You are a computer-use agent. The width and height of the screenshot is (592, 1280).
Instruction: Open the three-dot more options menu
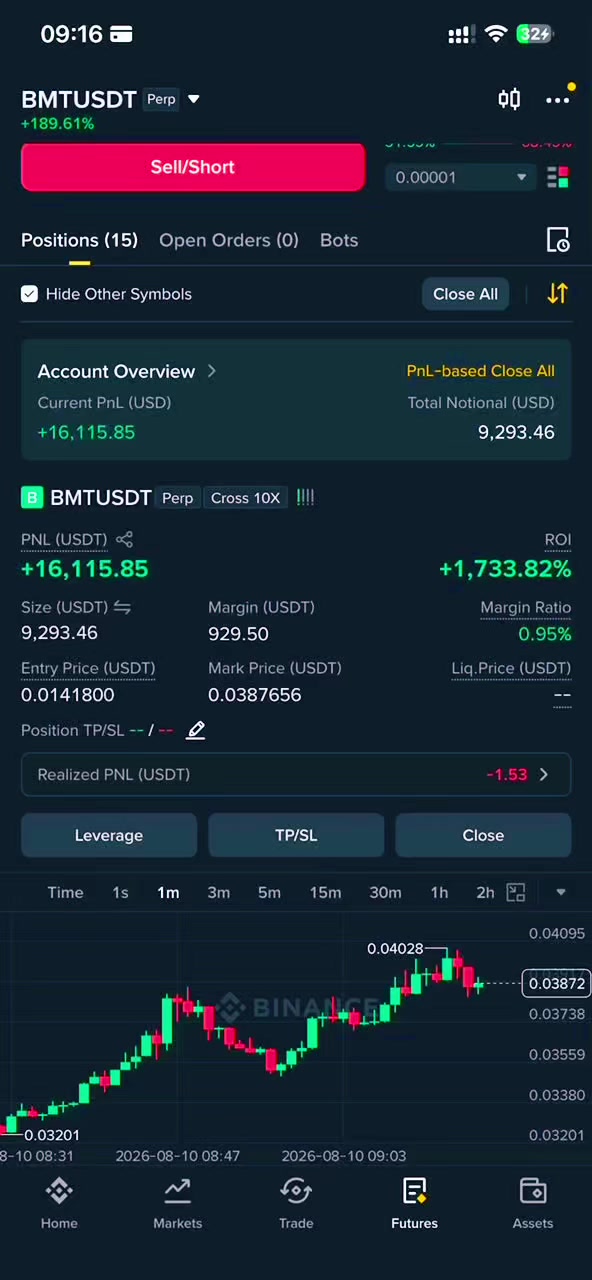click(x=557, y=99)
